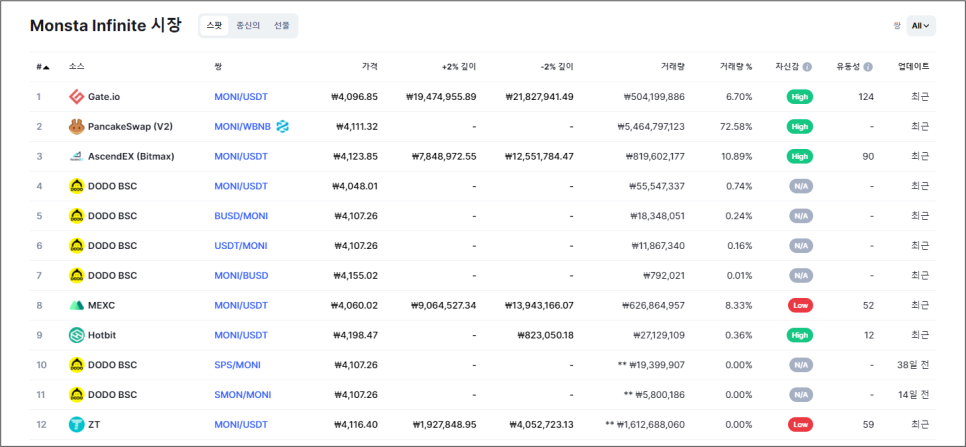Sort by the 거래량 column header

[x=672, y=67]
